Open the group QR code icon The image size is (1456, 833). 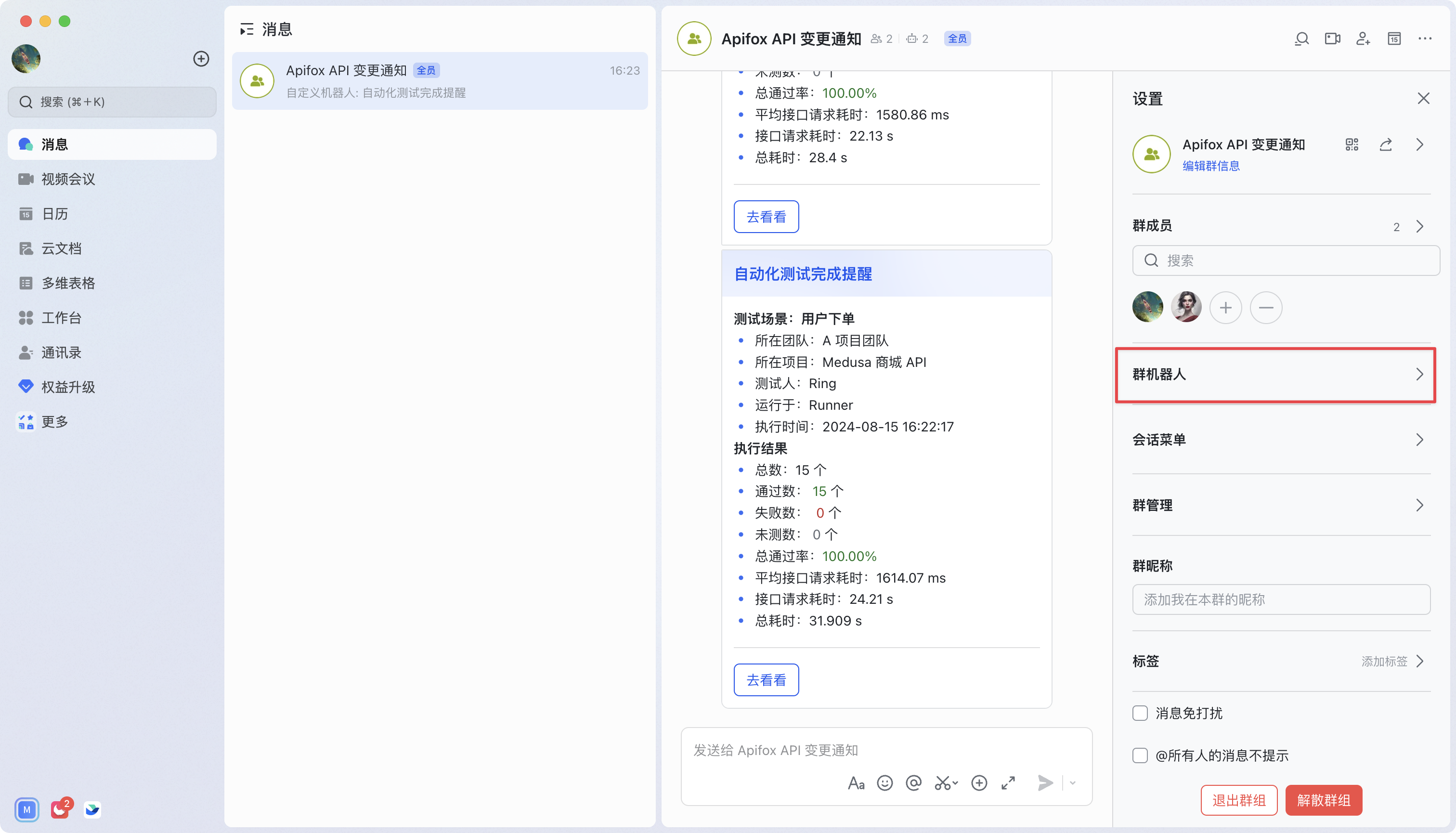(x=1352, y=145)
